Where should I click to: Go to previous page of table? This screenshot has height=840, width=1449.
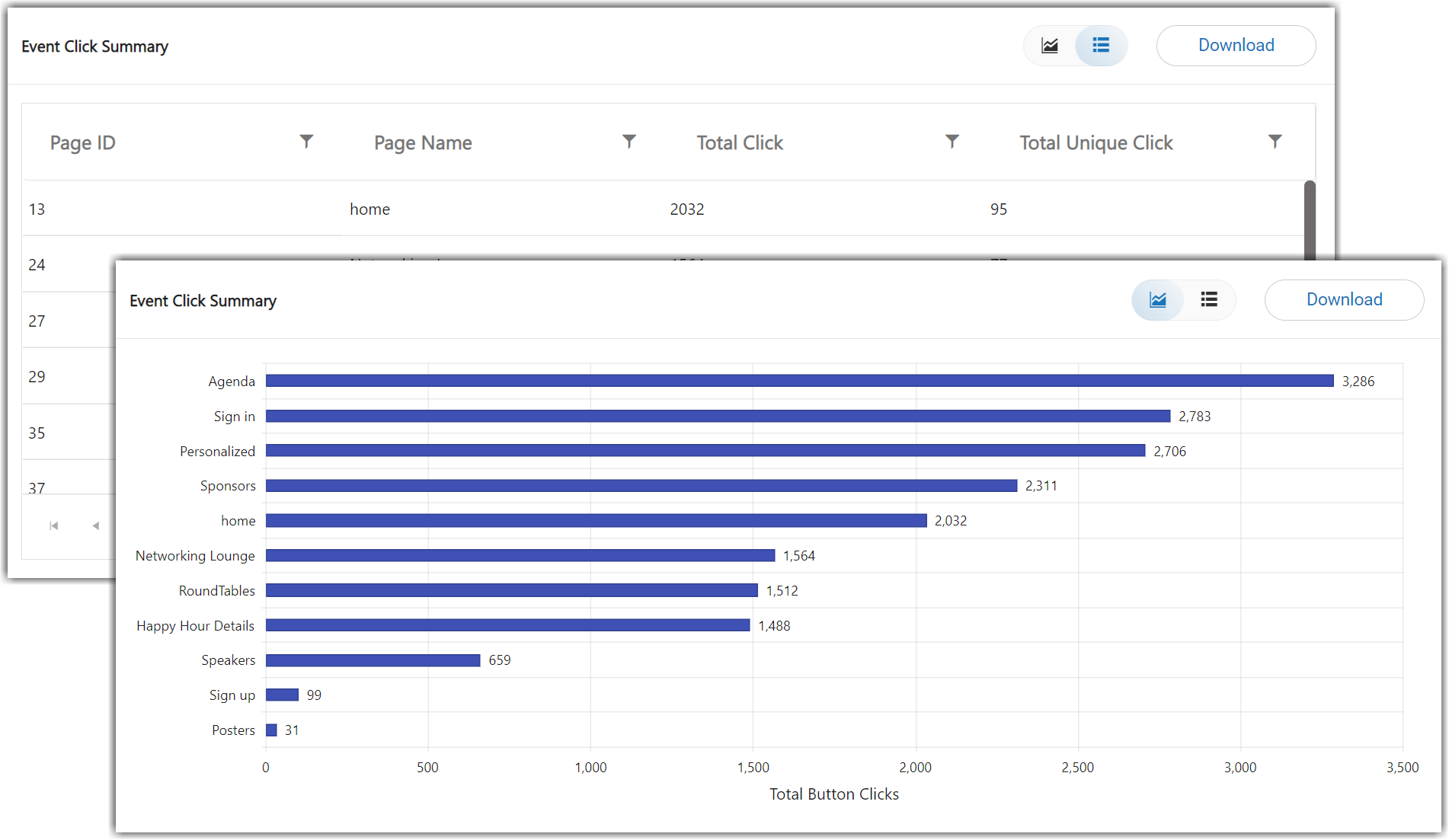[95, 525]
